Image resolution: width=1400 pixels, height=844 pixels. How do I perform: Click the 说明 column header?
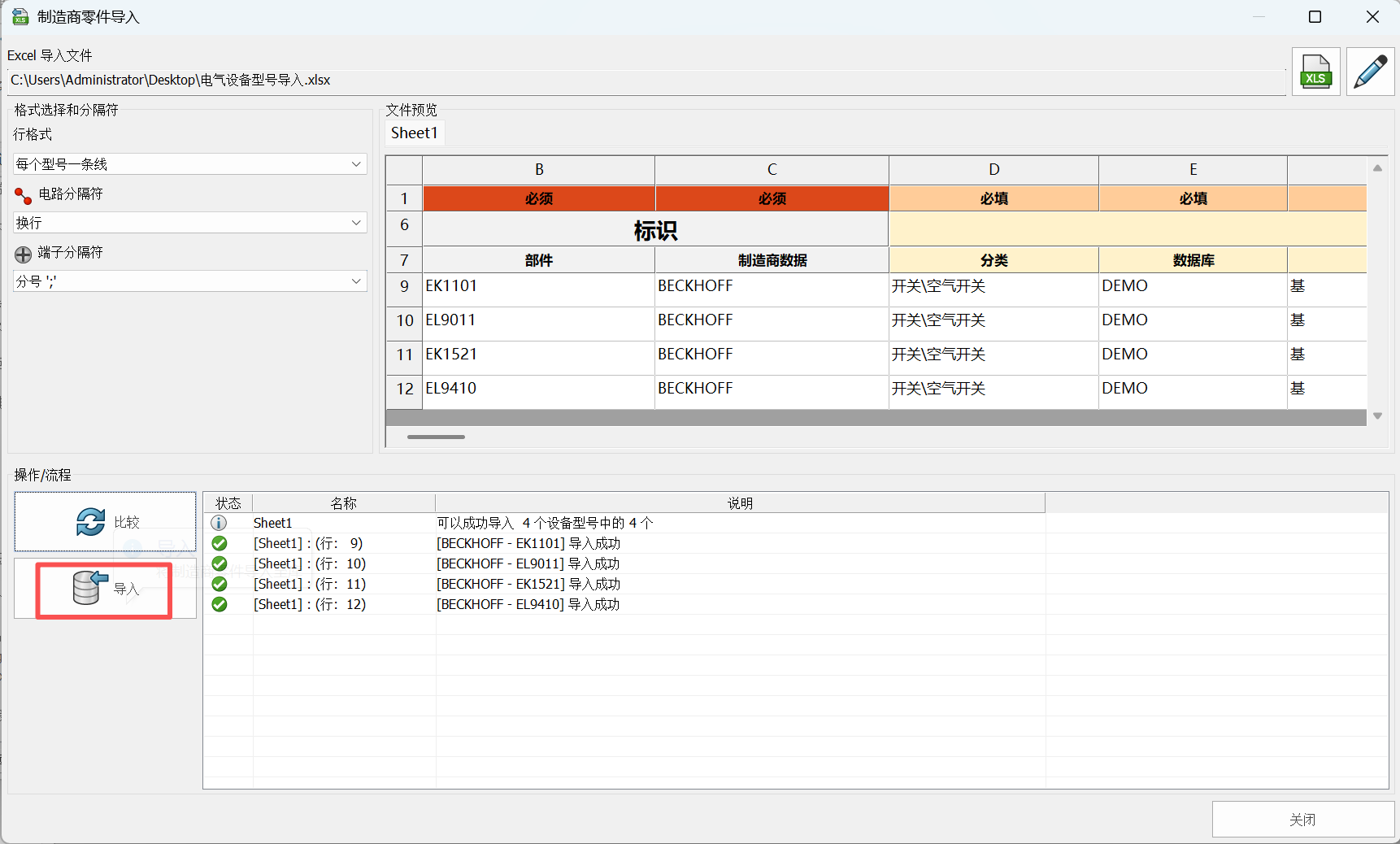tap(739, 503)
